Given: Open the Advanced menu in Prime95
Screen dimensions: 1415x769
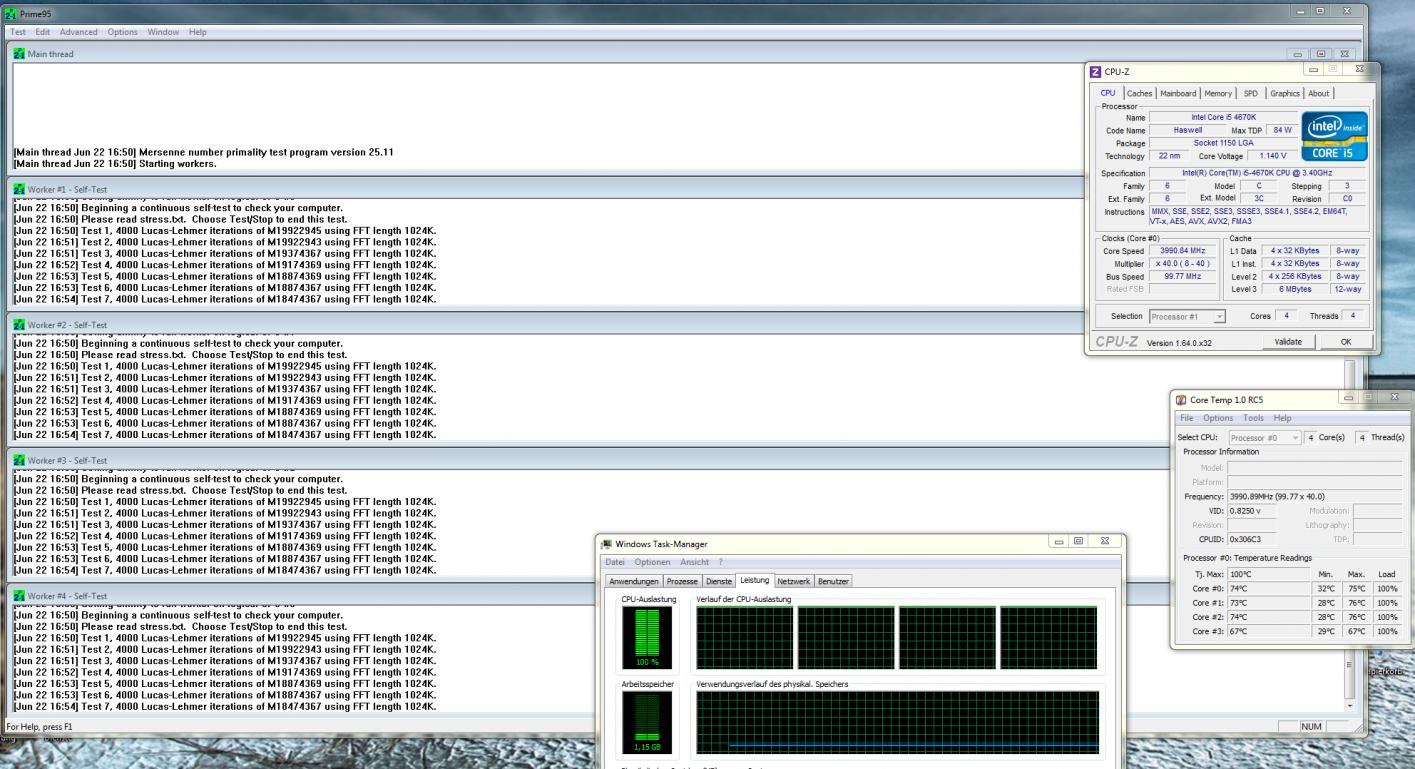Looking at the screenshot, I should pos(79,32).
